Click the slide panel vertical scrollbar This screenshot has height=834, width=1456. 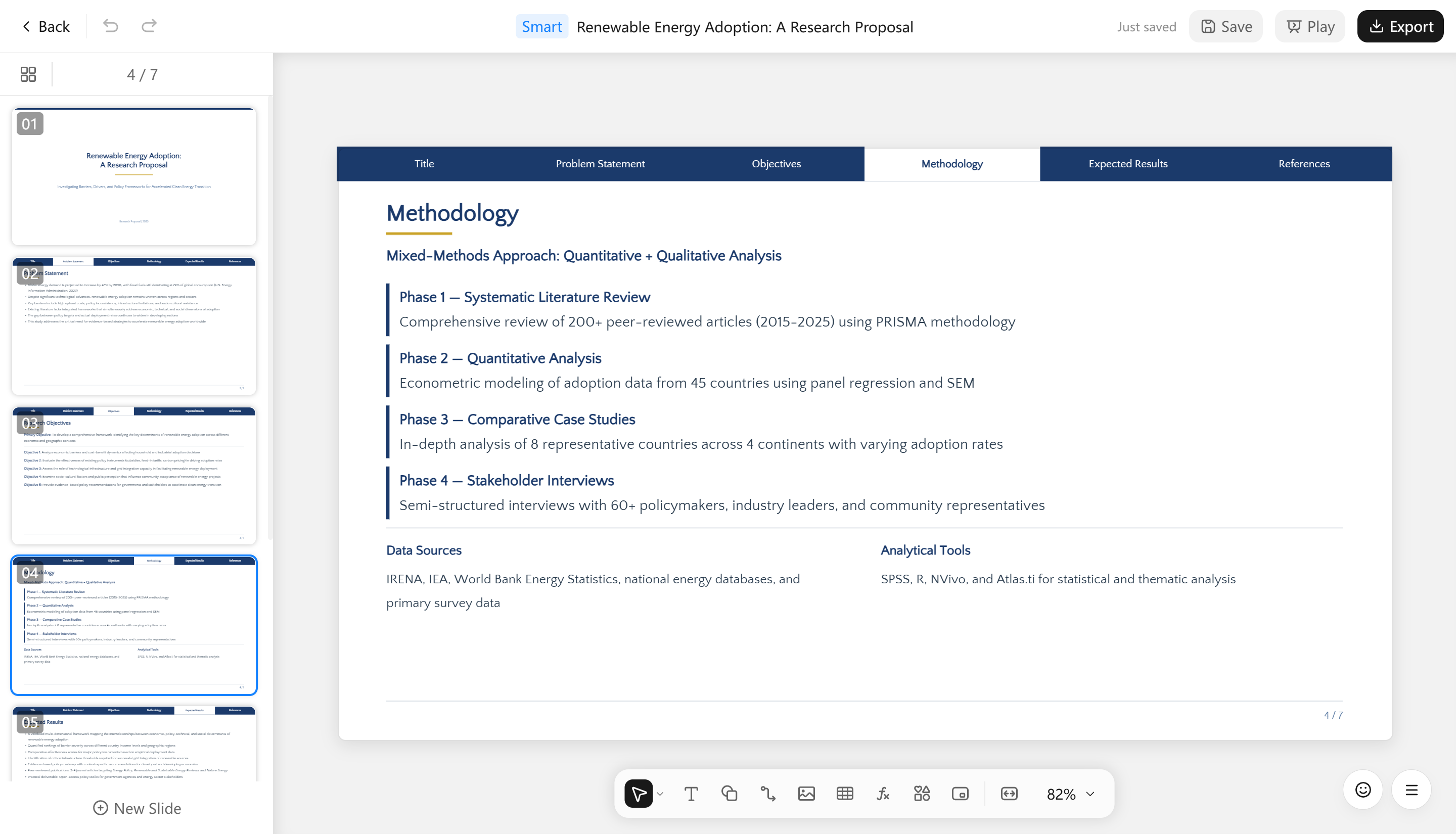(270, 318)
